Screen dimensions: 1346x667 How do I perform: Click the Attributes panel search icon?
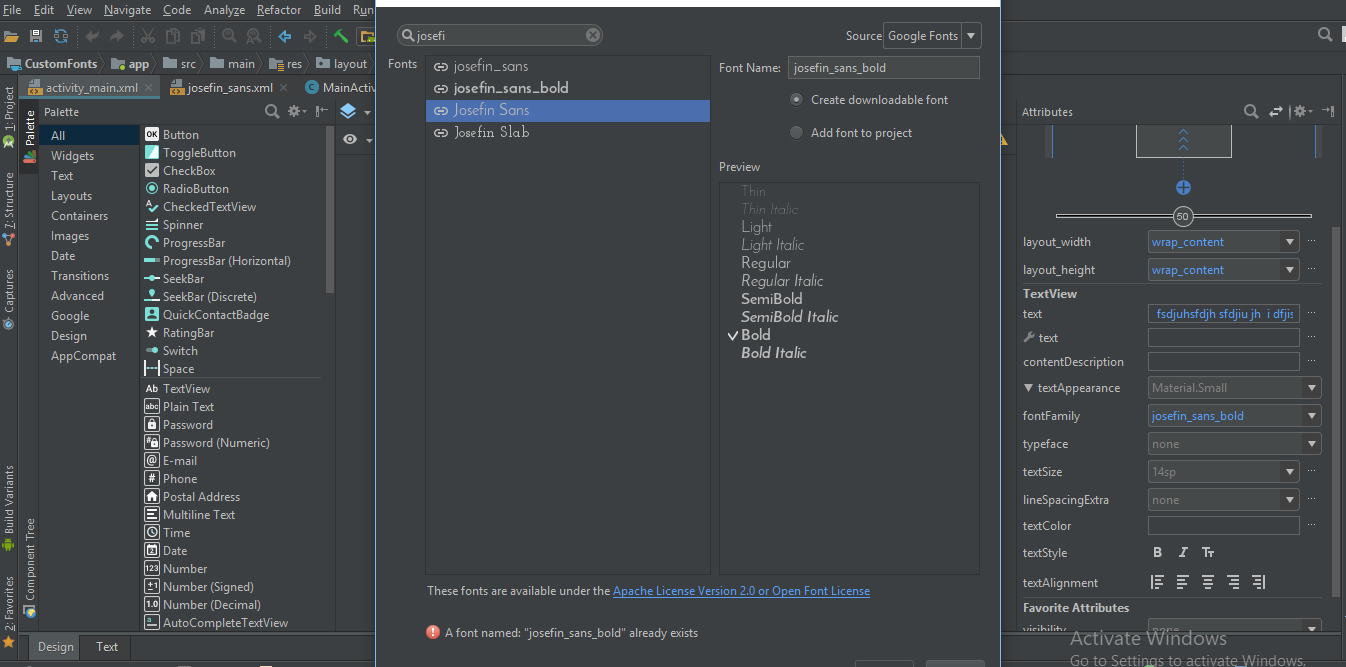tap(1251, 112)
